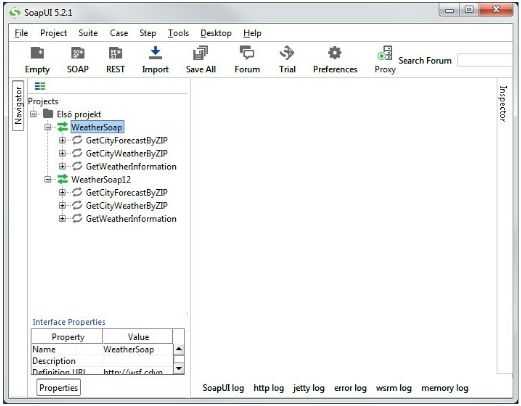The image size is (521, 406).
Task: Click operation icon of GetWeatherInformation under WeatherSoap
Action: (x=77, y=166)
